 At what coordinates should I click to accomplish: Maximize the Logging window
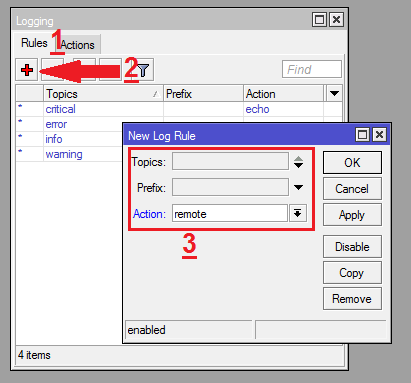[x=319, y=20]
